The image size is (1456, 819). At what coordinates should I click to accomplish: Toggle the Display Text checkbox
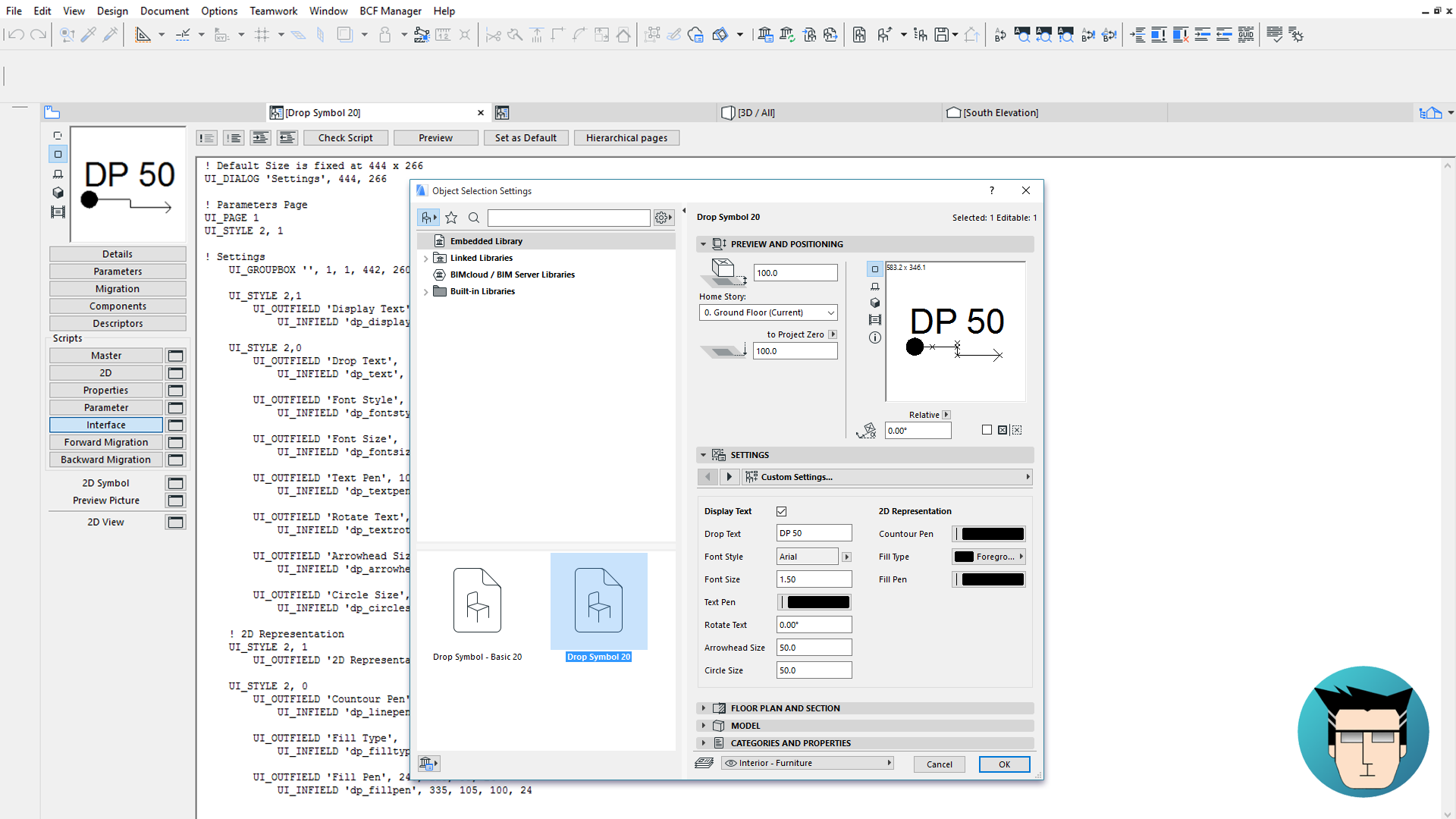[782, 511]
